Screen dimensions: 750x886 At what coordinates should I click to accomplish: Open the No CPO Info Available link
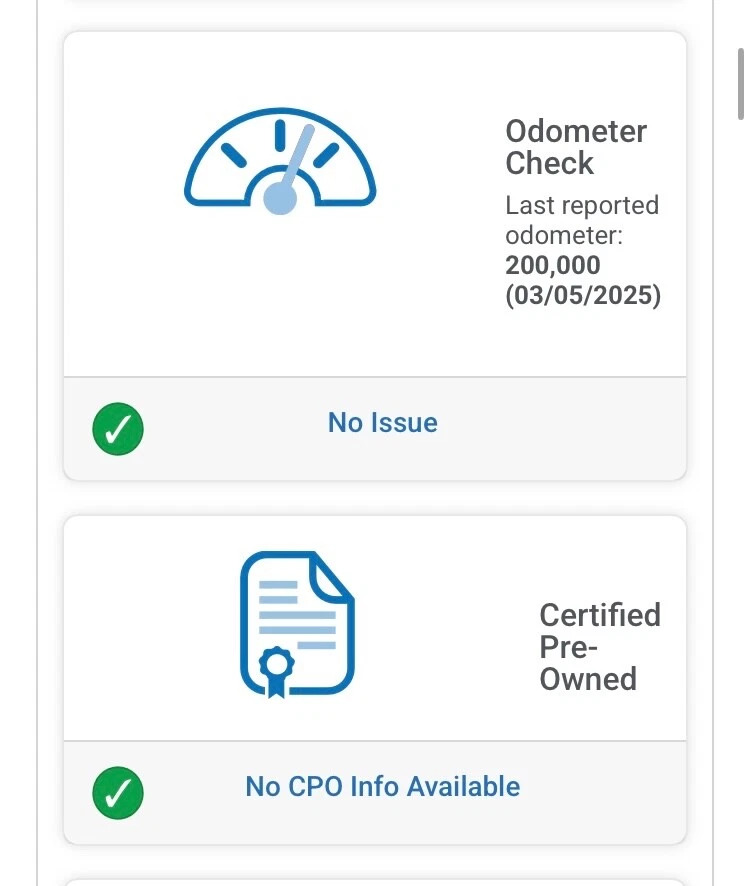[x=383, y=787]
